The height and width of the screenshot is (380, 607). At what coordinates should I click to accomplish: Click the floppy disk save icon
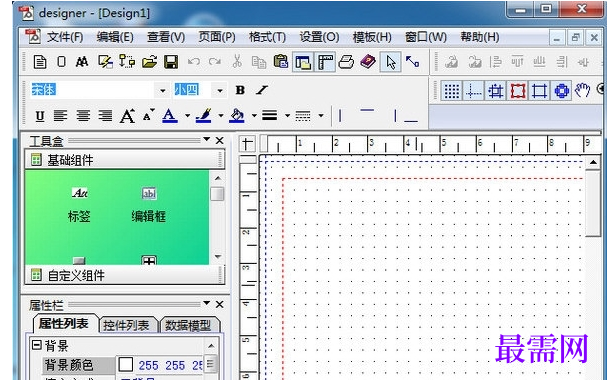tap(171, 62)
